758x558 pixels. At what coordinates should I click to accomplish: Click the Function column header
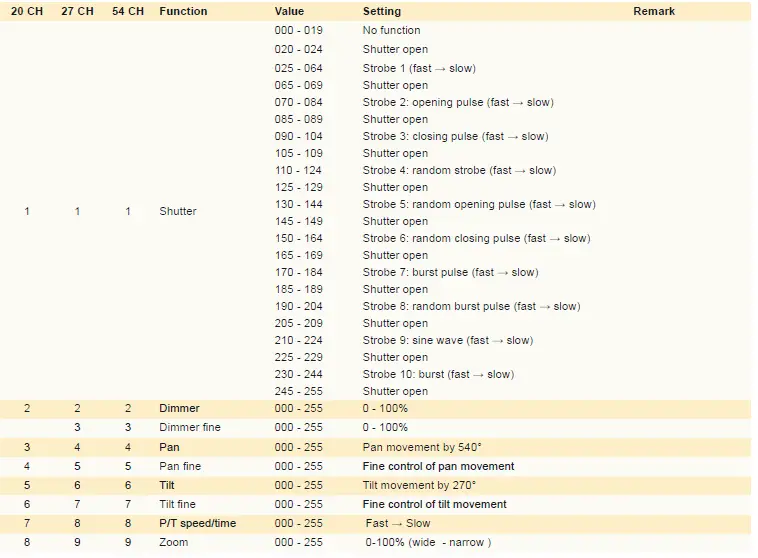pos(183,11)
